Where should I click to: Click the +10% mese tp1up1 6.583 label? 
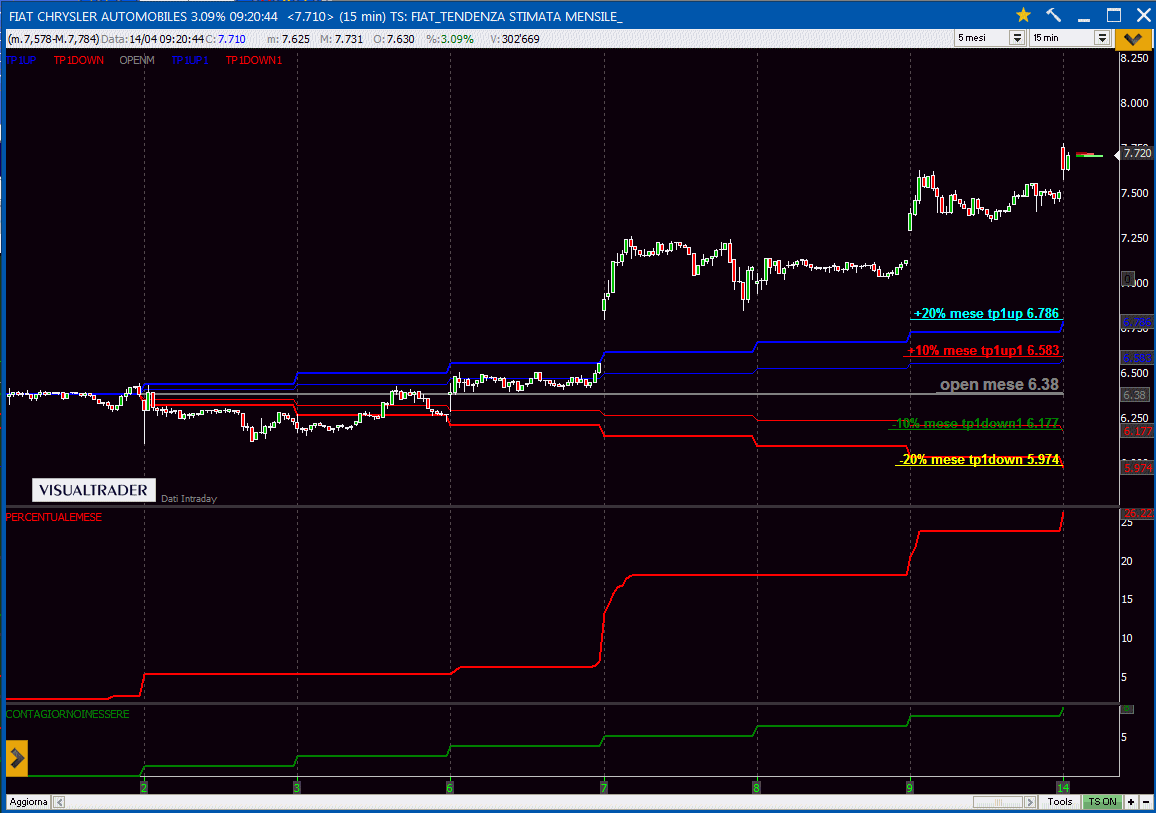(x=983, y=350)
